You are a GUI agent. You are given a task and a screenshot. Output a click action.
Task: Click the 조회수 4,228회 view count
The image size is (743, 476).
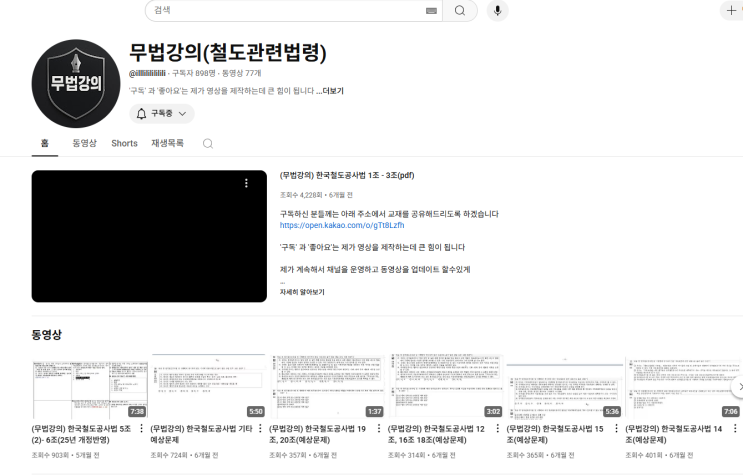(301, 195)
